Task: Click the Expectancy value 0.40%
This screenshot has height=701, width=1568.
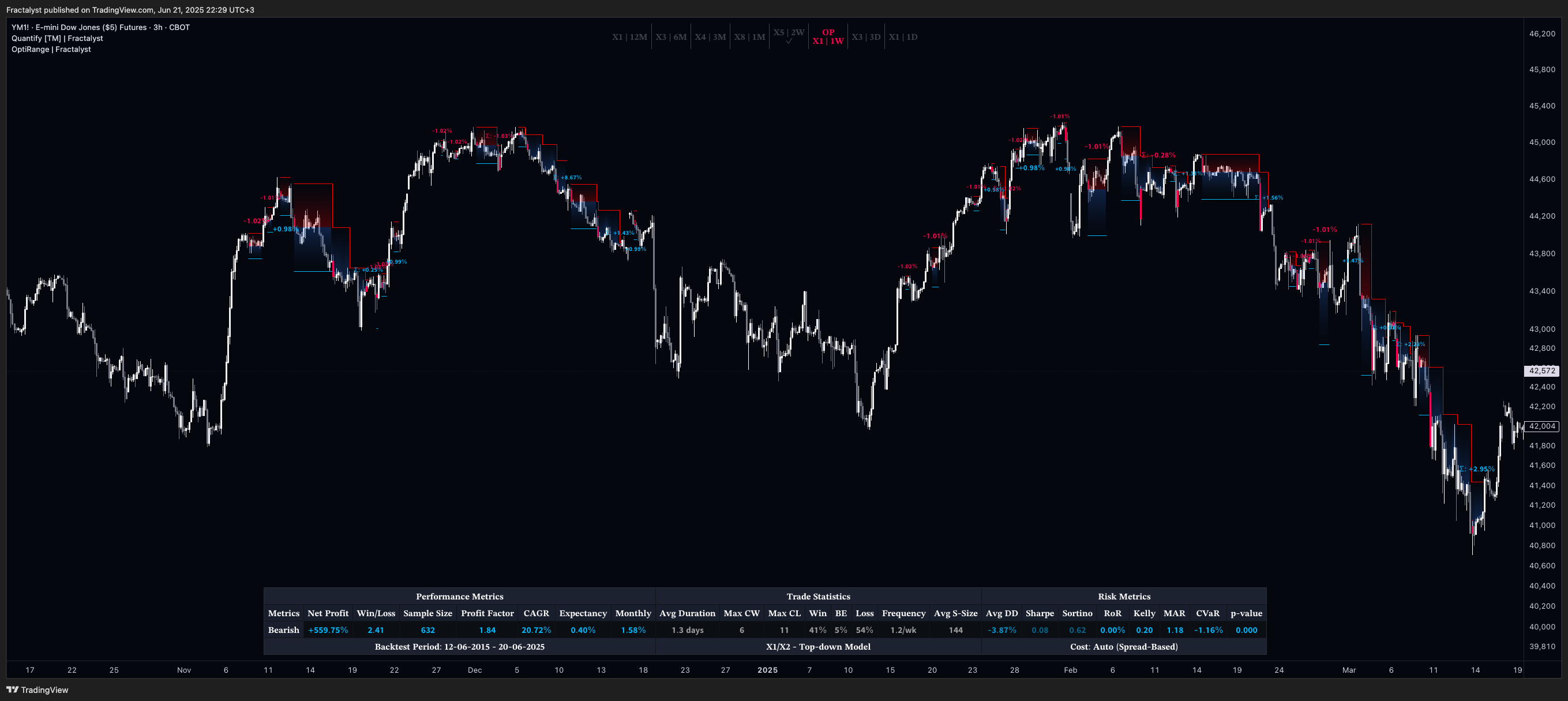Action: [x=583, y=630]
